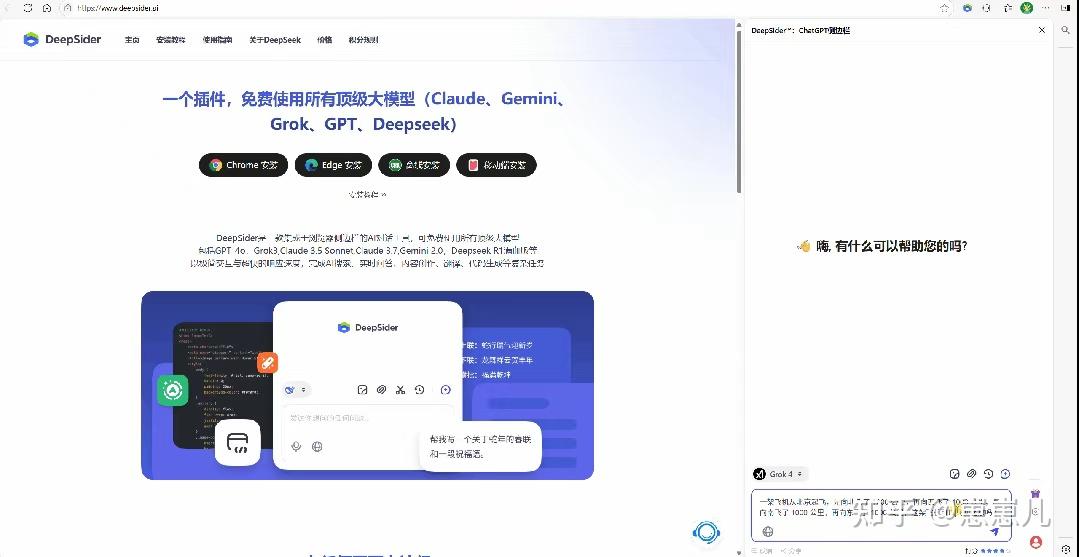Click the Chrome 安装 button
1079x557 pixels.
(244, 165)
